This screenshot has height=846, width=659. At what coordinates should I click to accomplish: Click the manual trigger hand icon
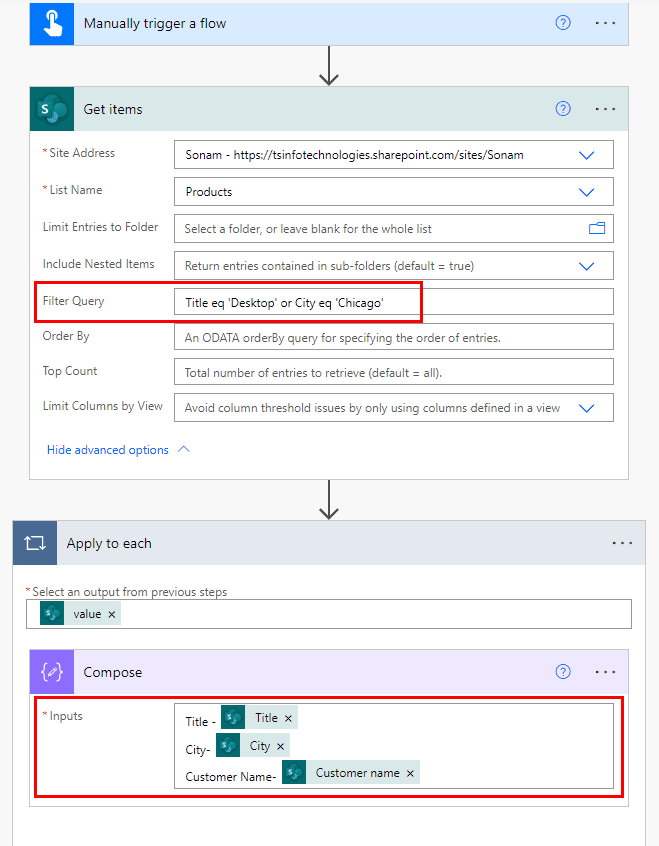point(52,24)
